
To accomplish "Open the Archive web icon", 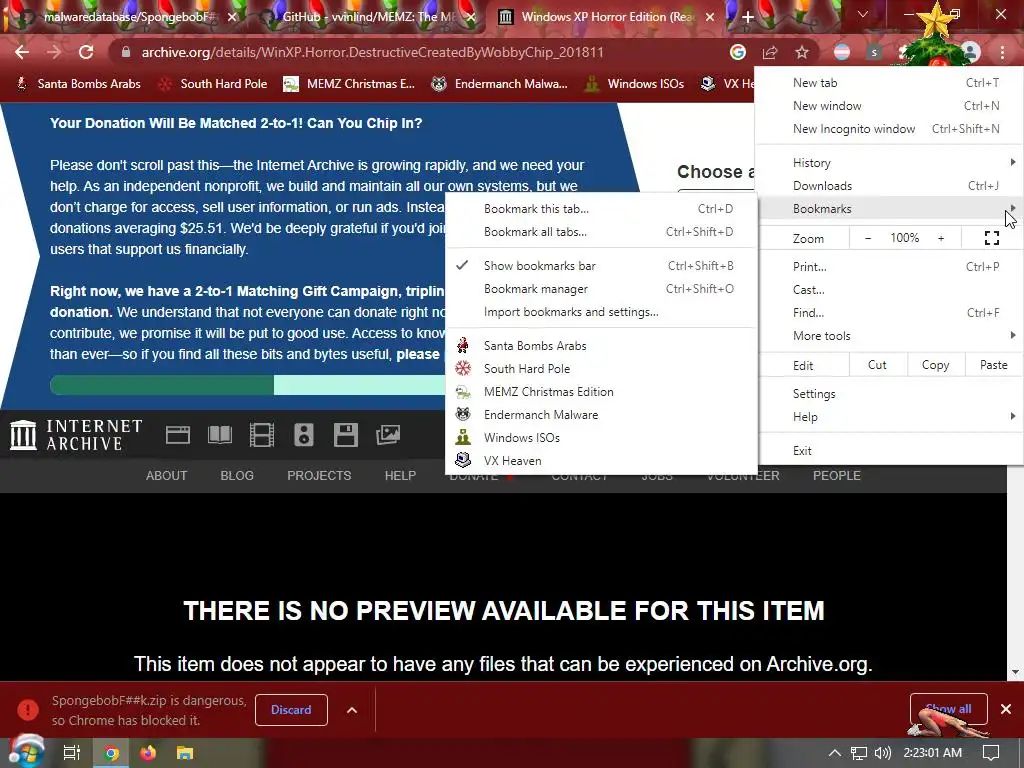I will (178, 435).
